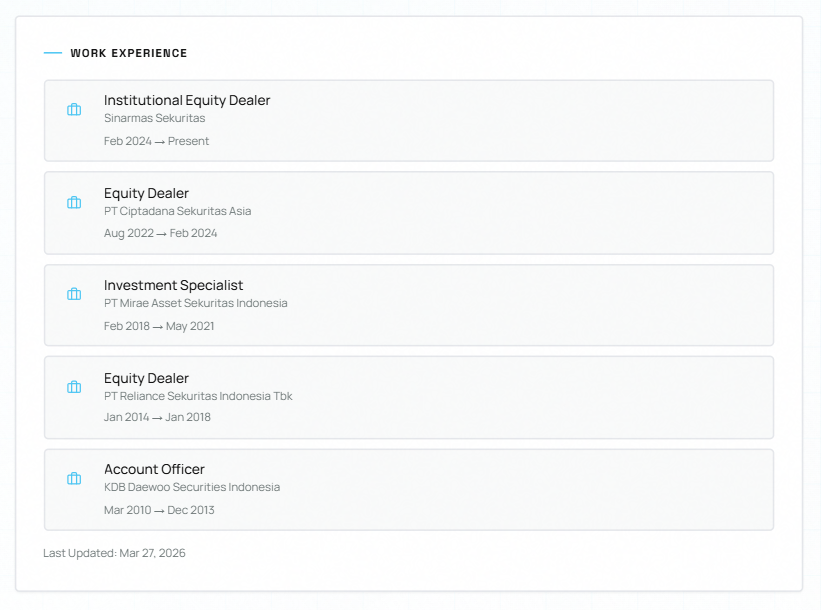This screenshot has width=821, height=610.
Task: Select the briefcase icon for Investment Specialist
Action: click(74, 294)
